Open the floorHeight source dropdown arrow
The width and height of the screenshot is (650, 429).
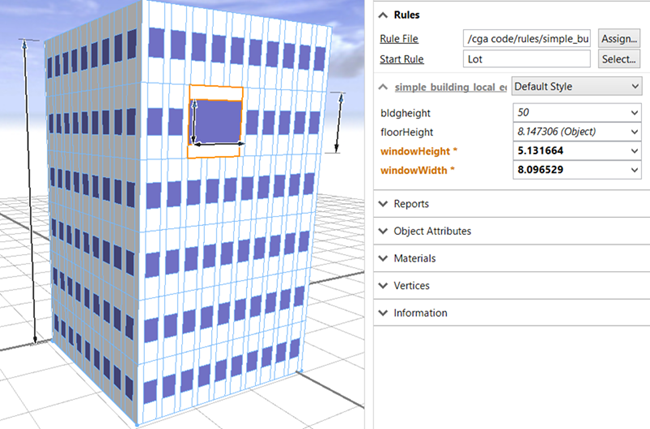[633, 132]
